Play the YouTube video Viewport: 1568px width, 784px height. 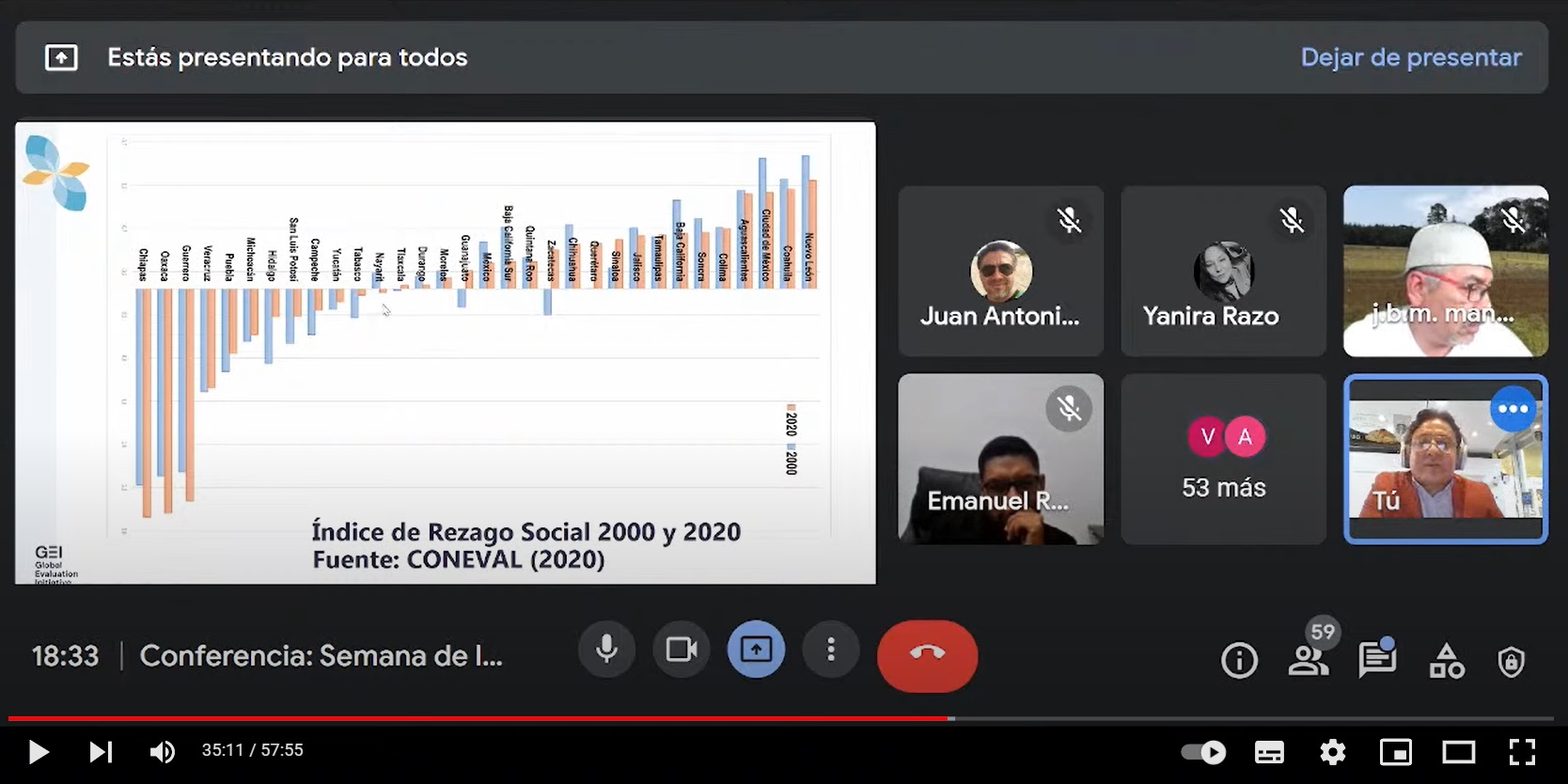[38, 751]
